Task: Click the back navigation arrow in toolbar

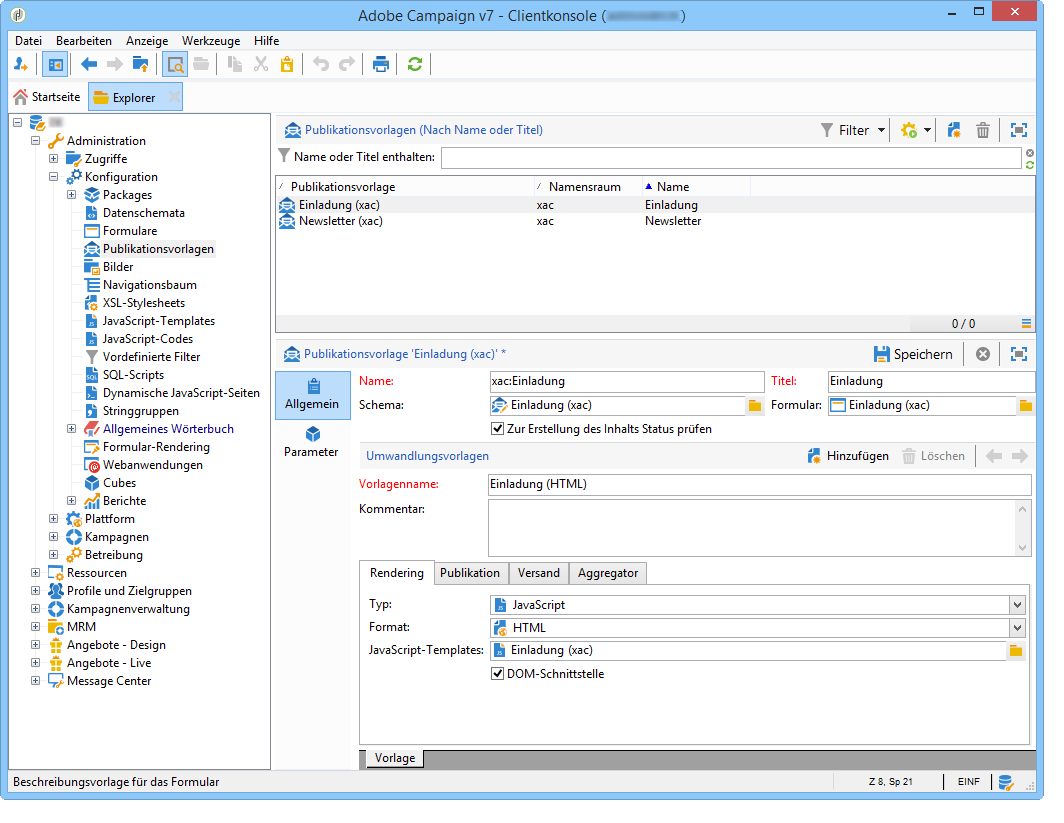Action: pos(89,65)
